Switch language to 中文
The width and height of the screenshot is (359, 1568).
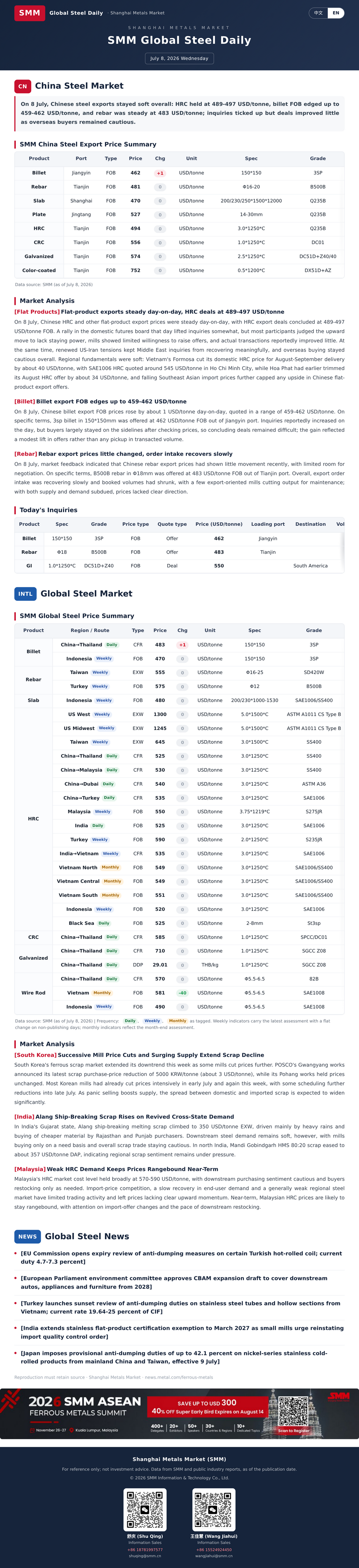pos(318,13)
